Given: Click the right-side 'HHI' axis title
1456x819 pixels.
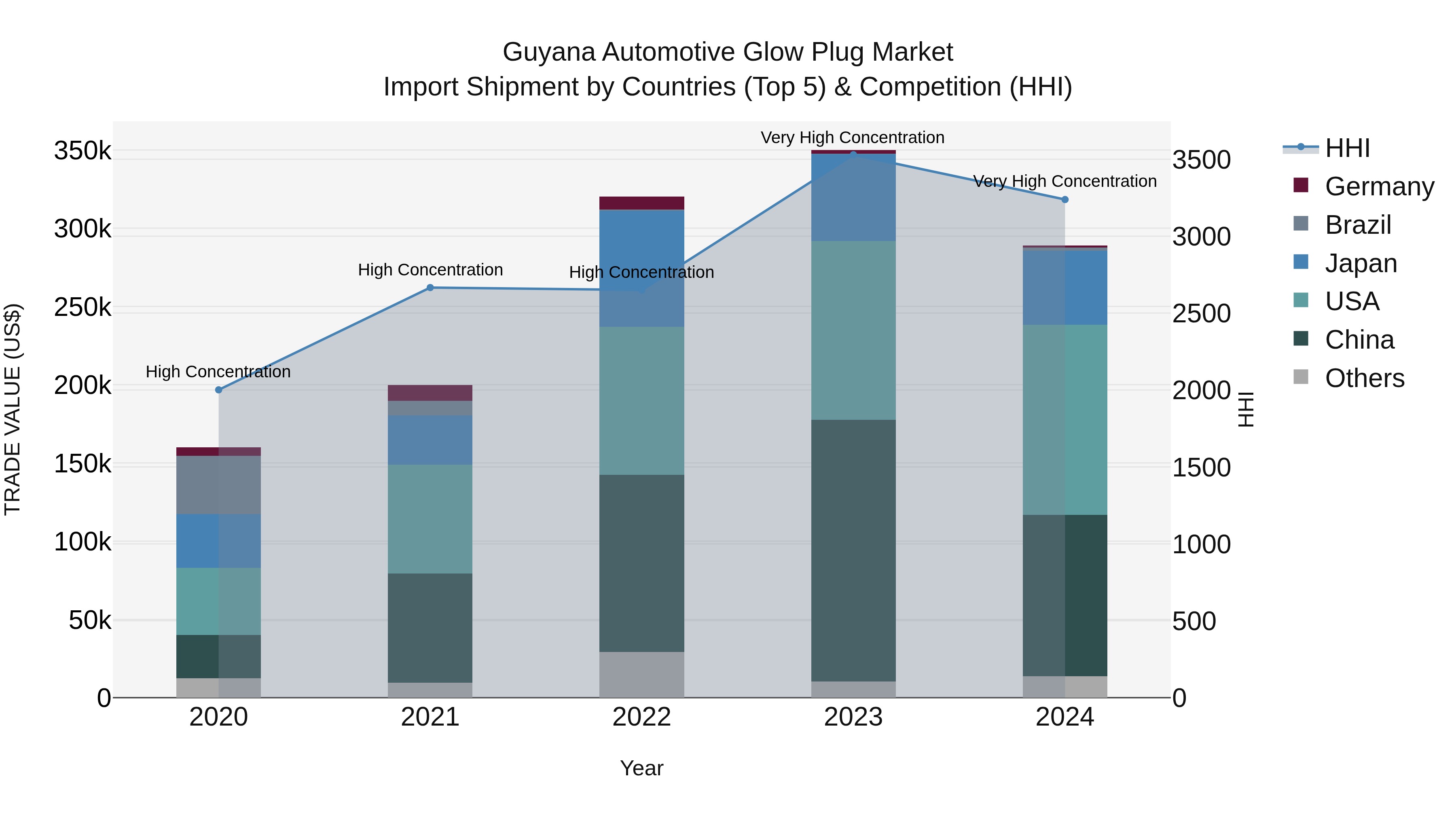Looking at the screenshot, I should click(x=1246, y=409).
